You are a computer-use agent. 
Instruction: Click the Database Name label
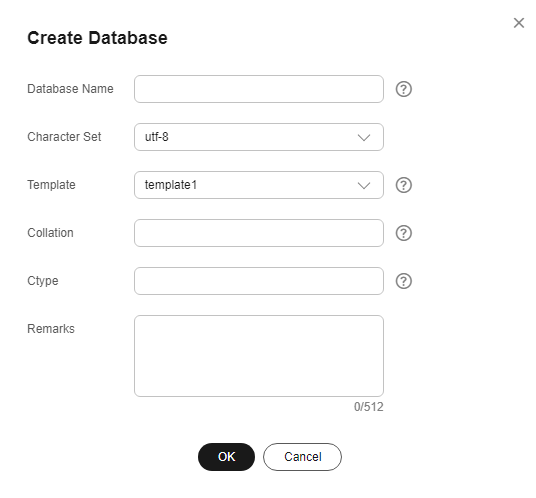coord(70,89)
